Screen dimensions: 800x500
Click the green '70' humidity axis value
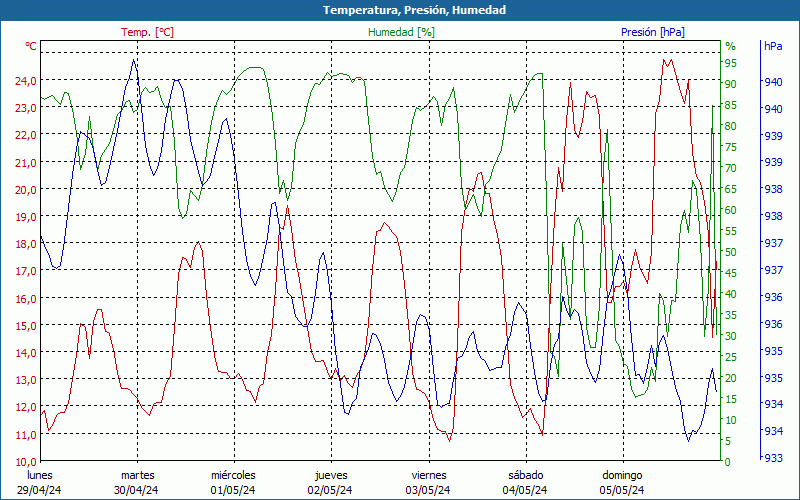click(x=731, y=168)
